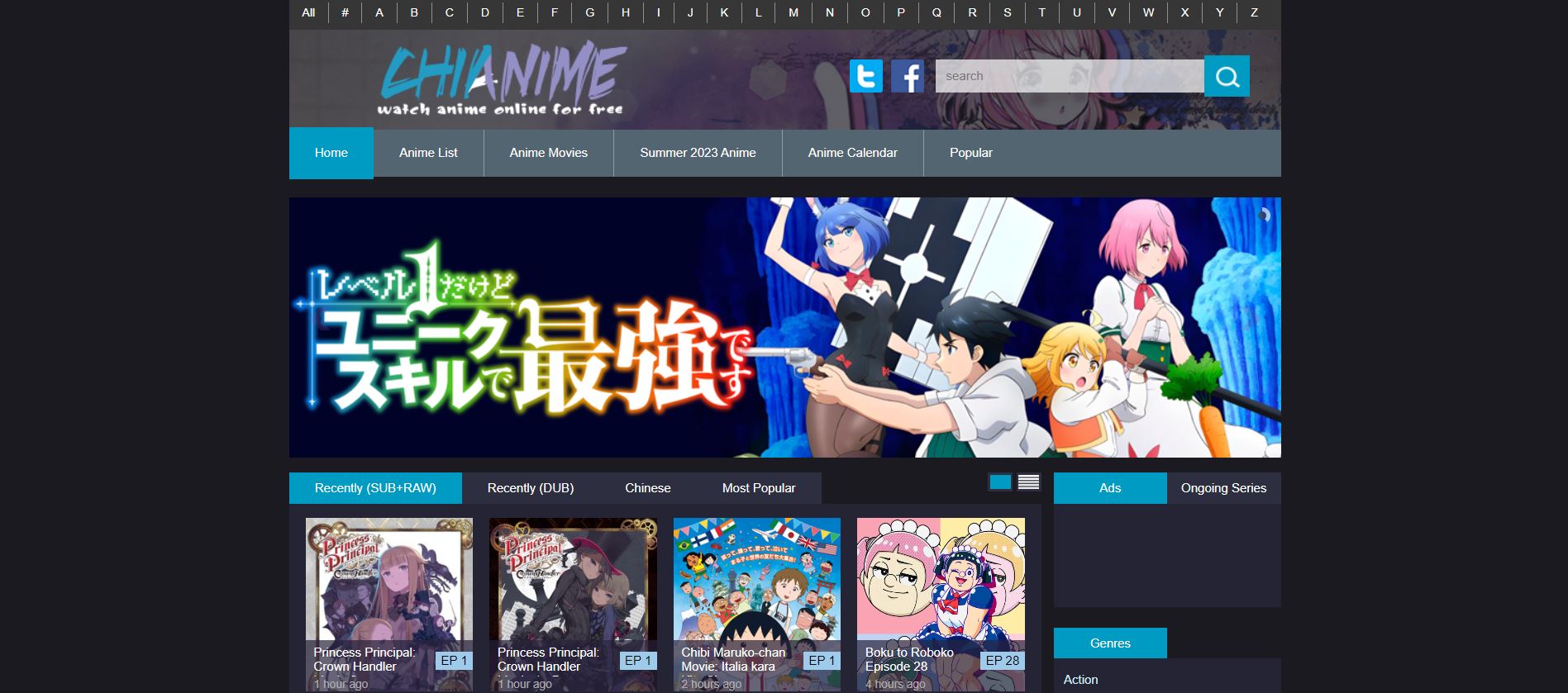This screenshot has height=693, width=1568.
Task: Open Chibi Maruko-chan Movie thumbnail
Action: (x=757, y=605)
